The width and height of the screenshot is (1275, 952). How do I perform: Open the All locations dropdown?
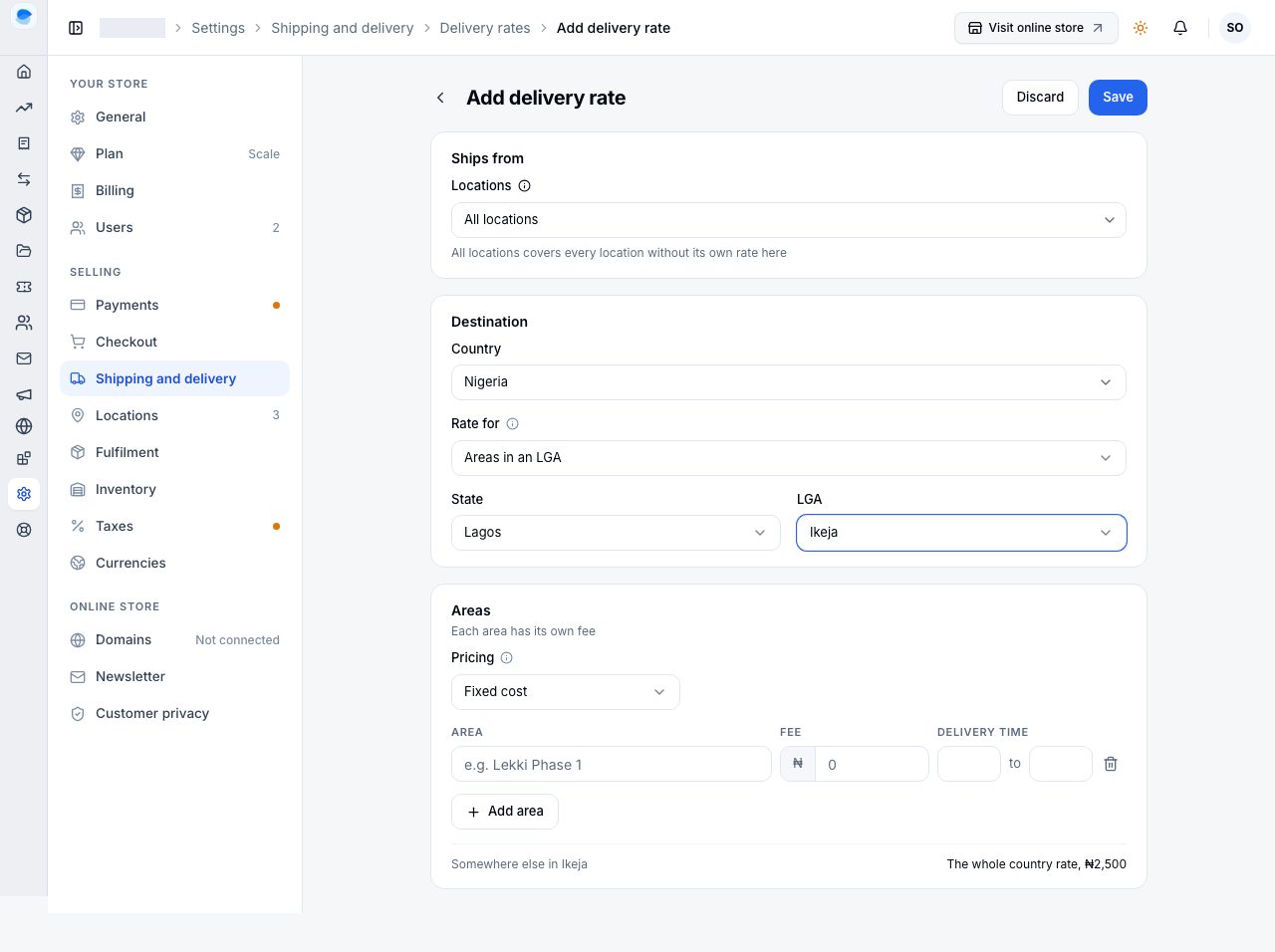(x=789, y=220)
